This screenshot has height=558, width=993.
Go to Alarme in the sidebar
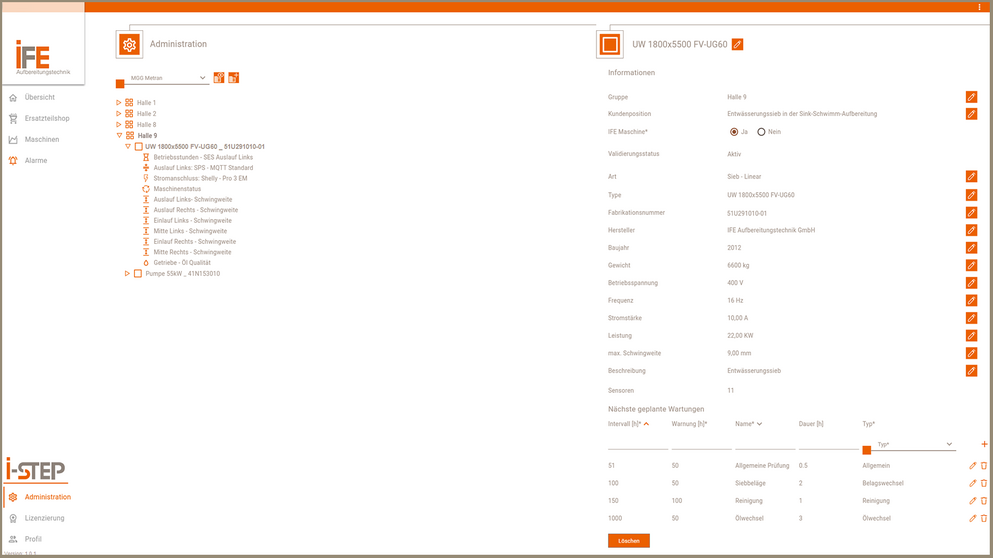(x=36, y=160)
